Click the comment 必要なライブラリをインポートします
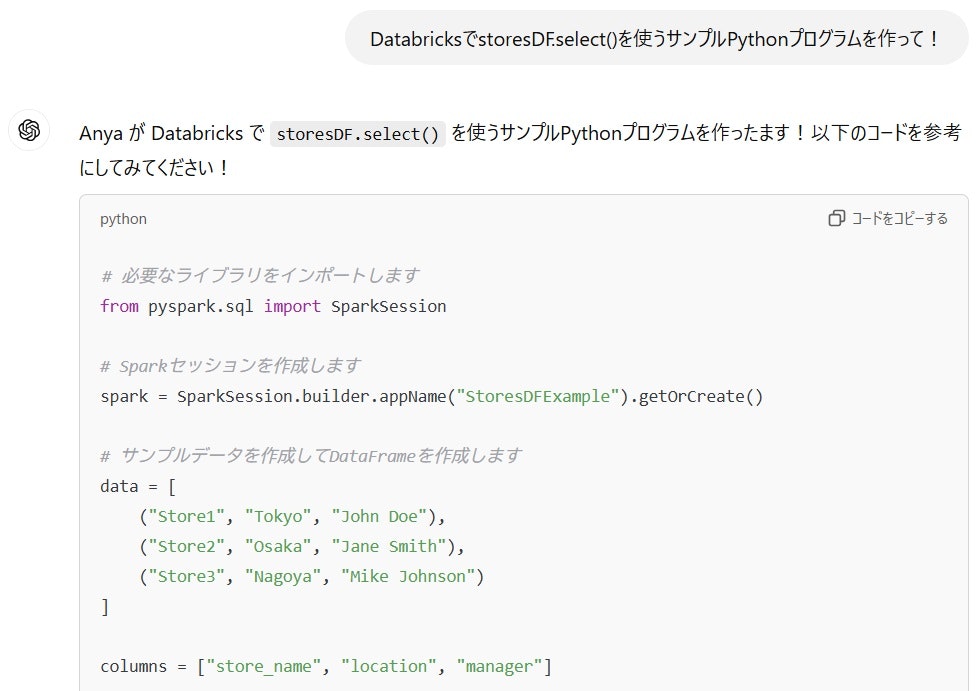This screenshot has height=691, width=980. tap(260, 276)
